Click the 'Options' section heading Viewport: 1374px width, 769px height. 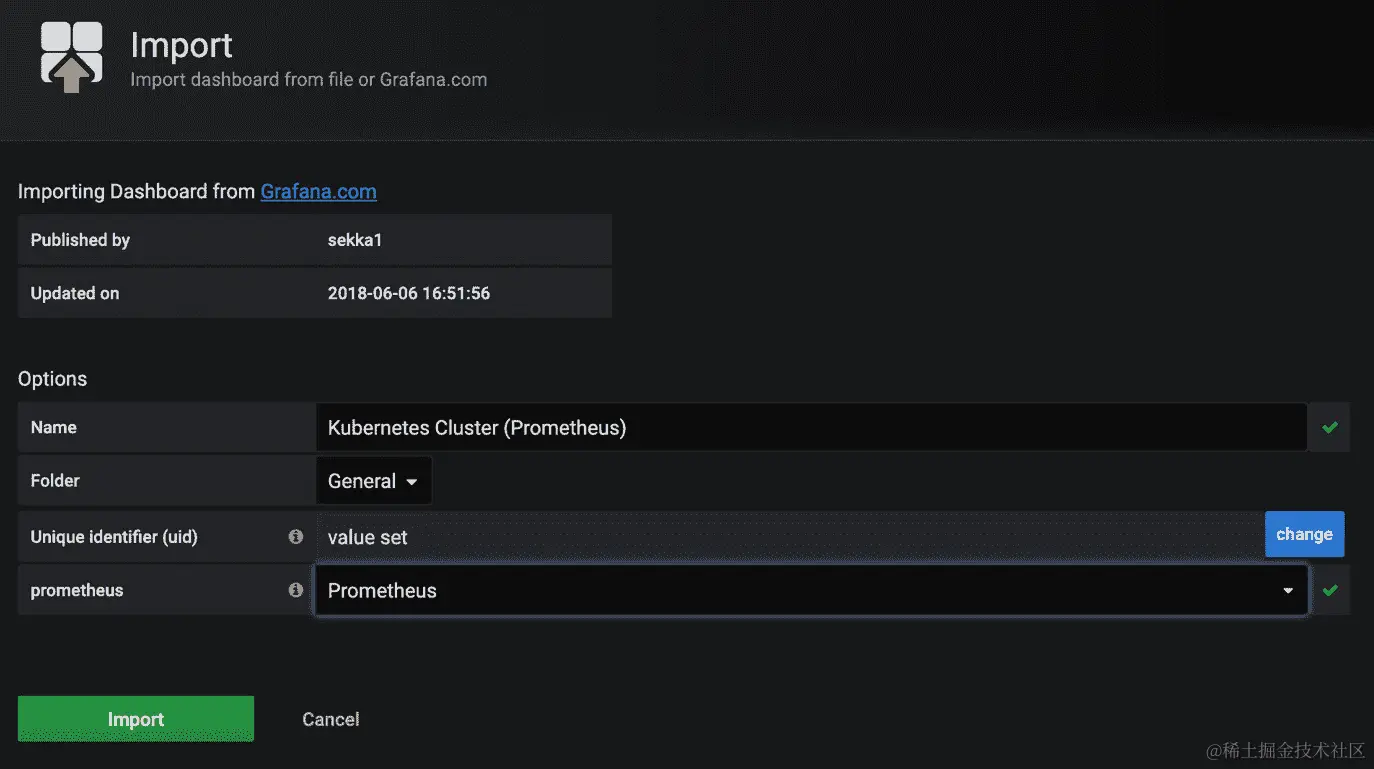(x=52, y=379)
